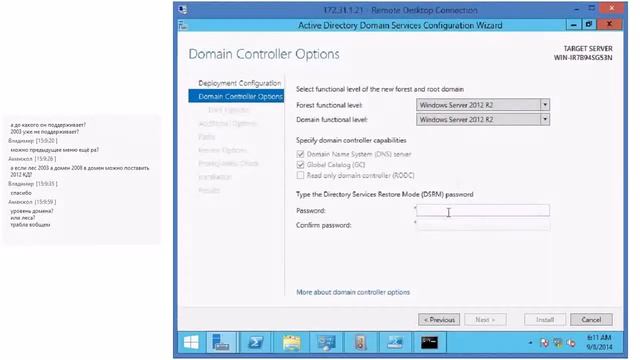Click the taskbar icon right of File Explorer
The image size is (640, 360).
(326, 342)
